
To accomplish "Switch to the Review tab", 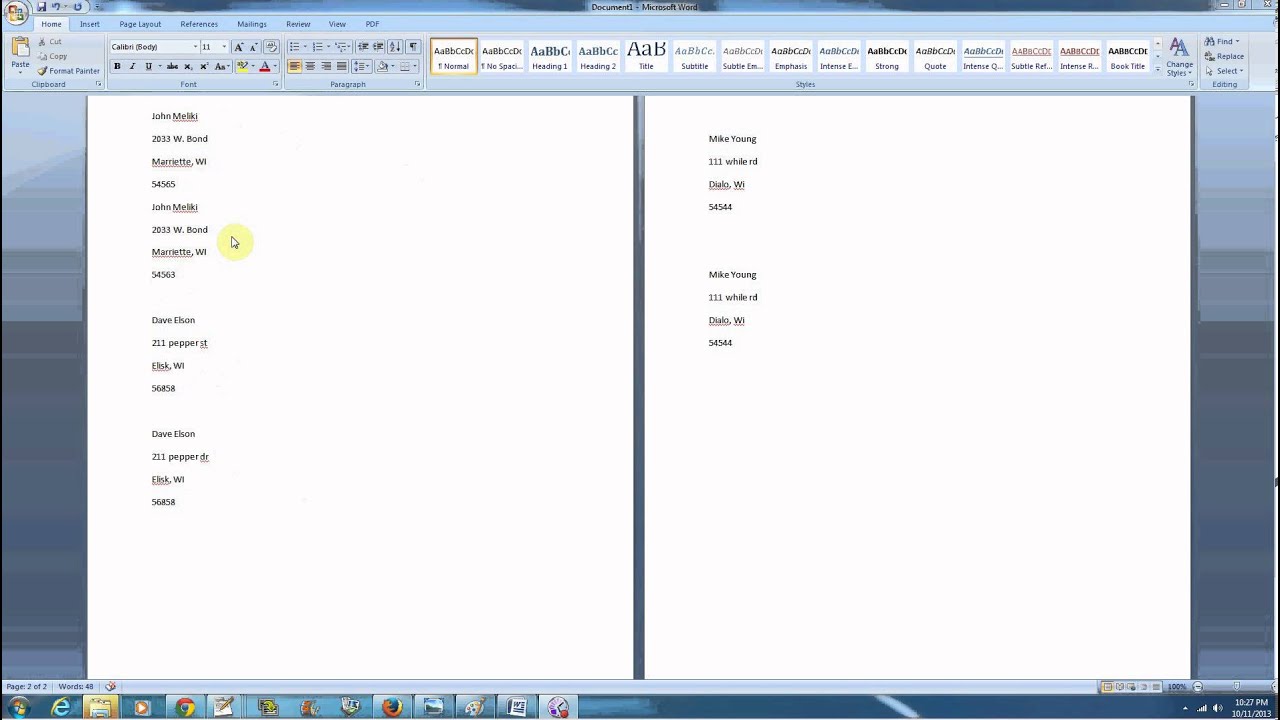I will [x=298, y=24].
